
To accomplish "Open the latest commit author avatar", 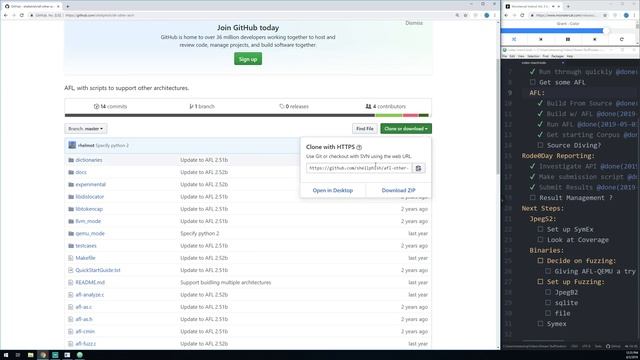I will pos(72,145).
